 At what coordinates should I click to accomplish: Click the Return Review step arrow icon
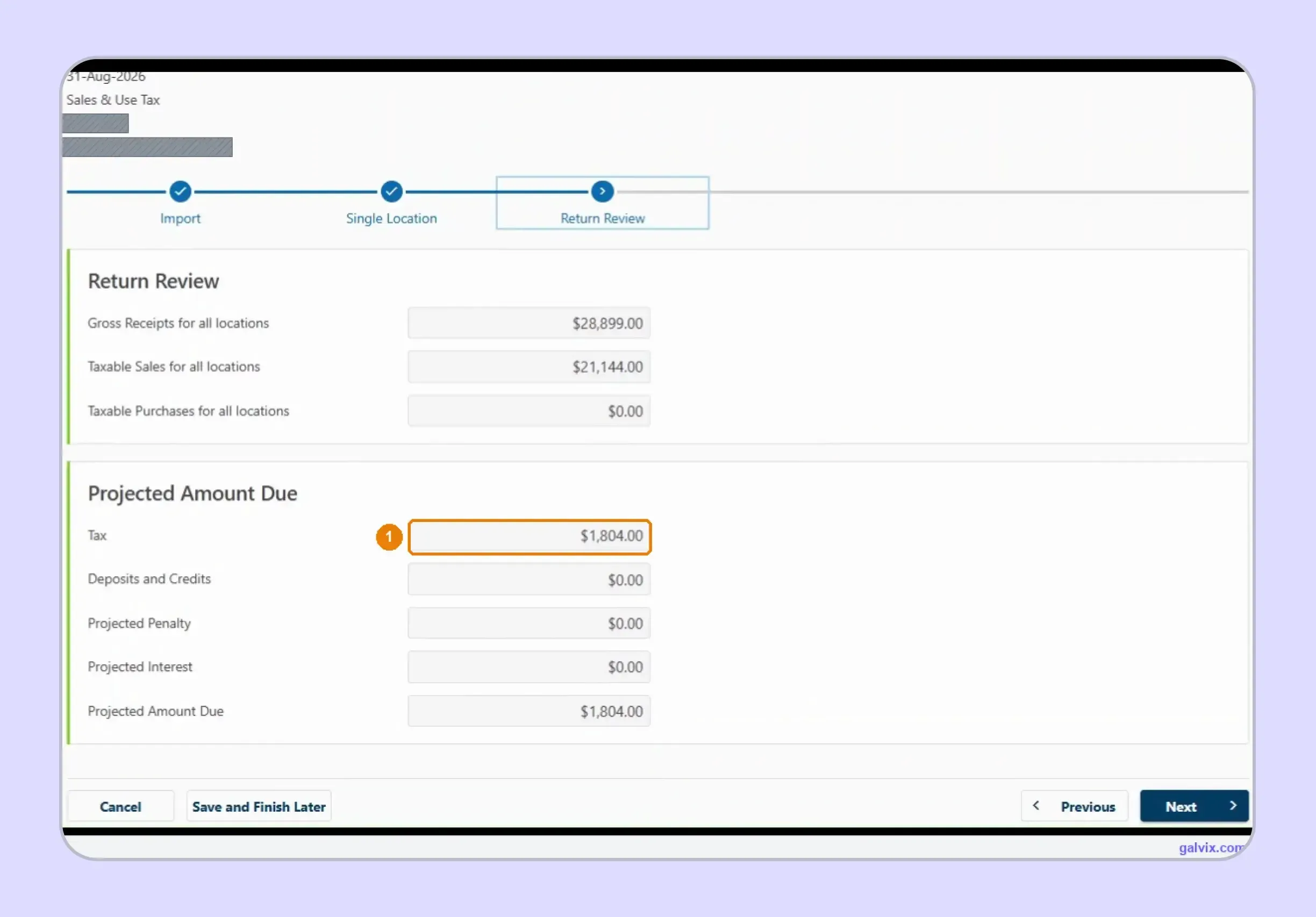603,191
